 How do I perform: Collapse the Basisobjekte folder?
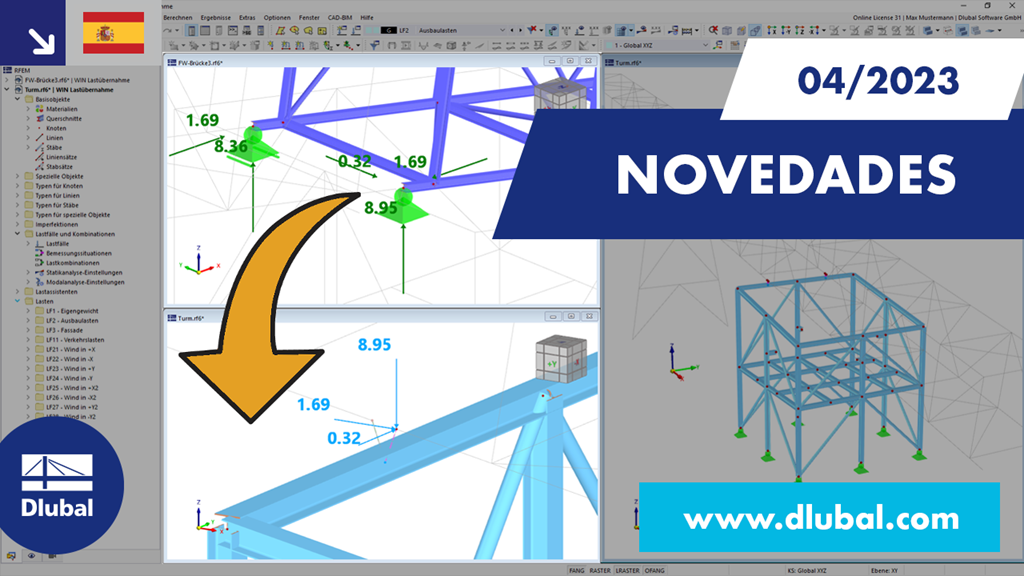click(x=18, y=99)
